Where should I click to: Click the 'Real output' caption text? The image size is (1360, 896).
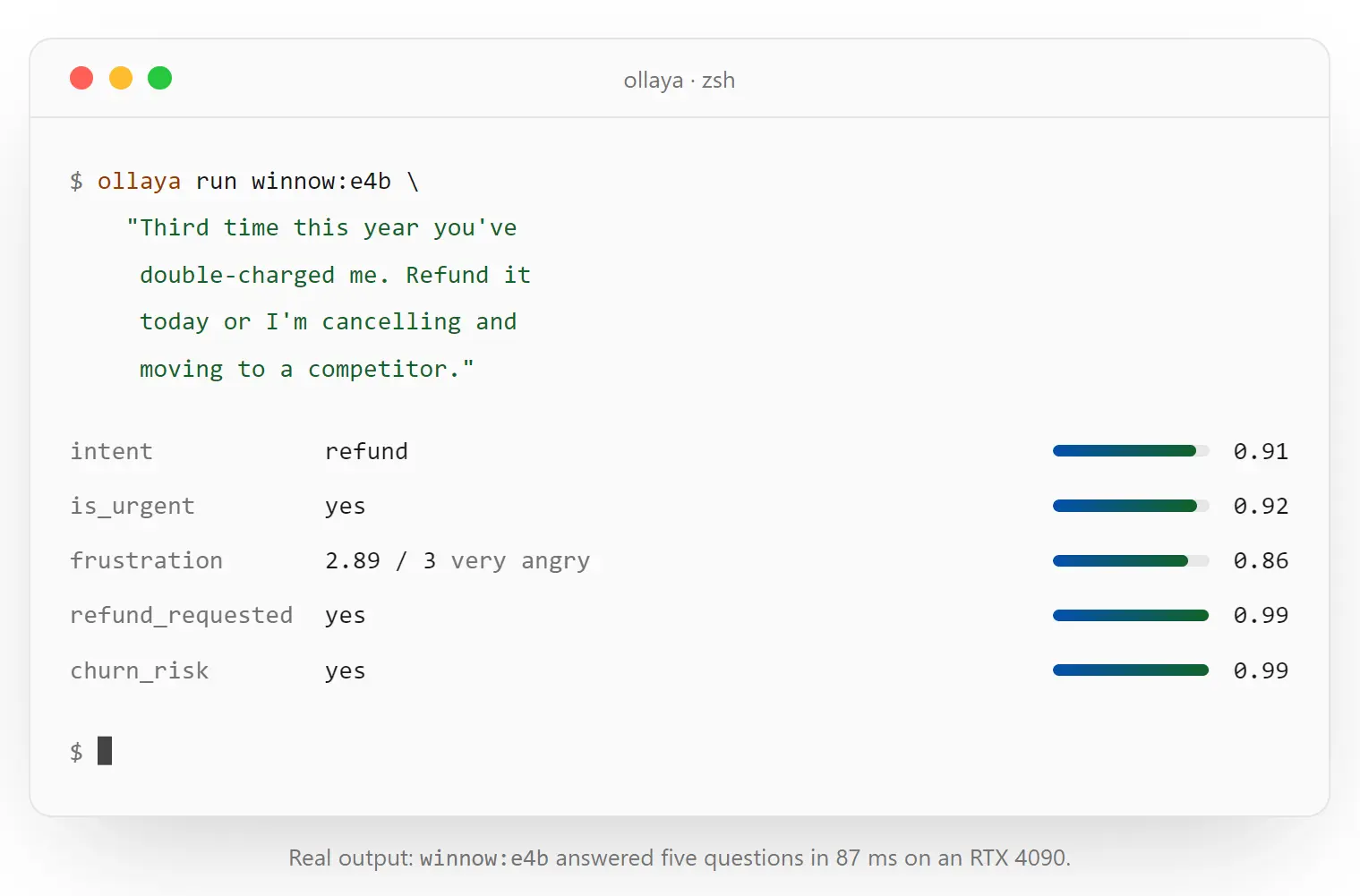tap(680, 858)
